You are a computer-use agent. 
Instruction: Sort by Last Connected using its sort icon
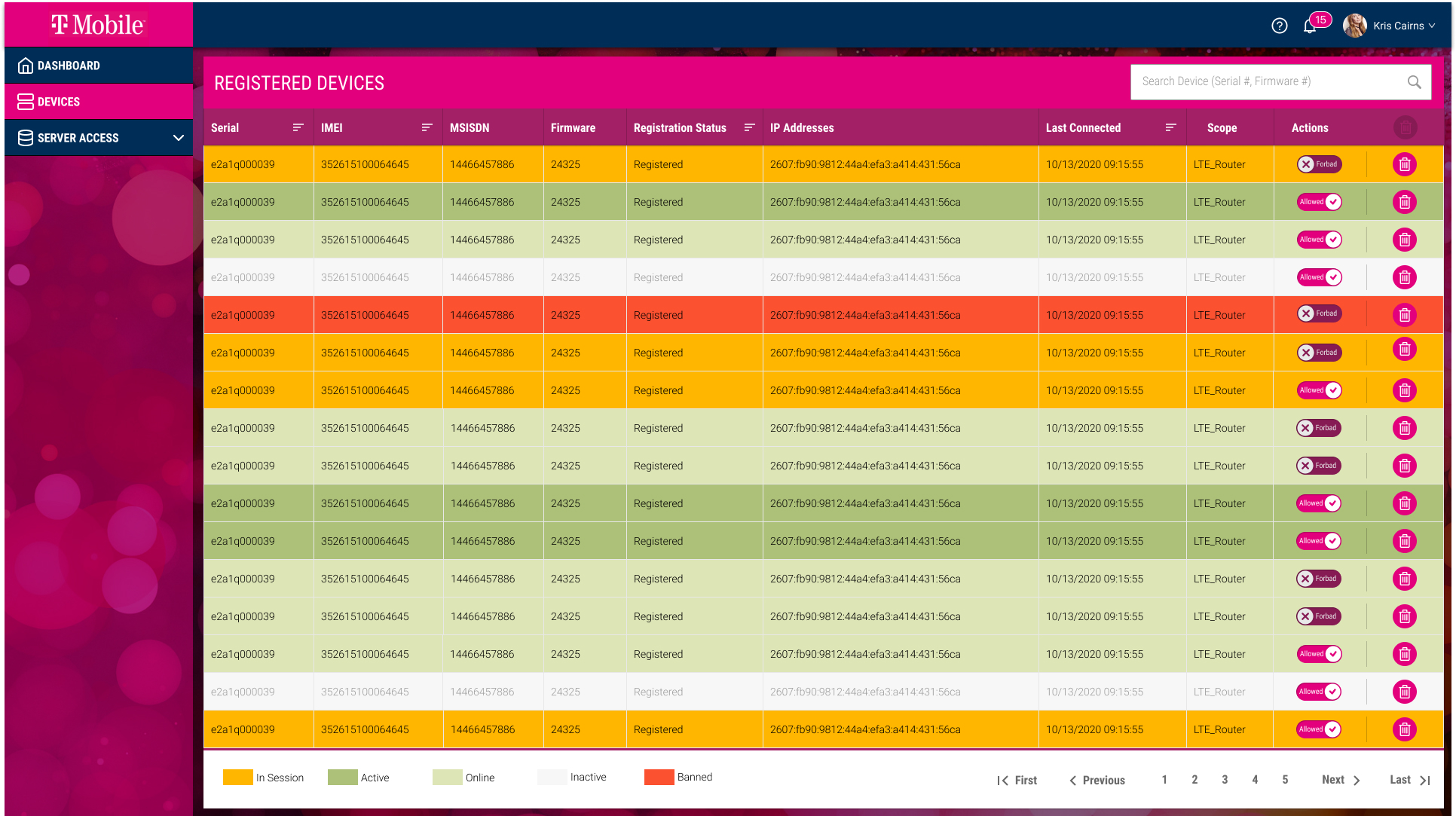[x=1170, y=127]
